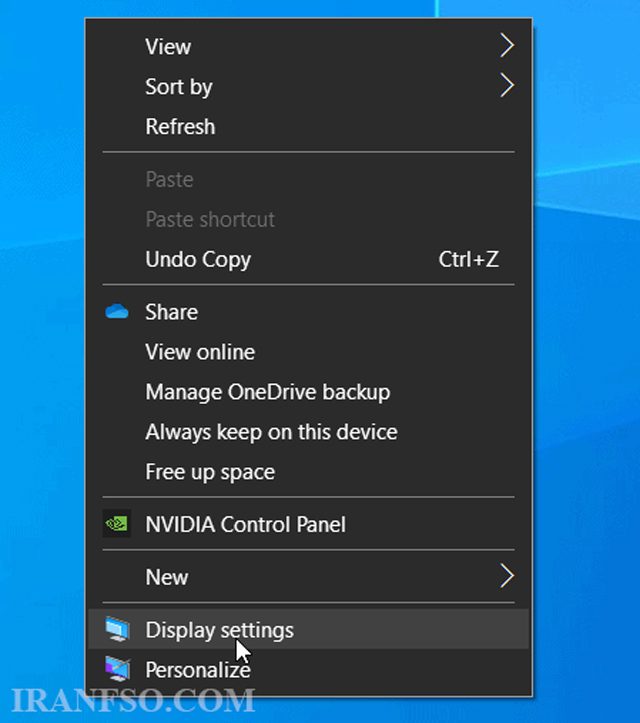The image size is (640, 723).
Task: Expand the Sort by submenu arrow
Action: pos(507,86)
